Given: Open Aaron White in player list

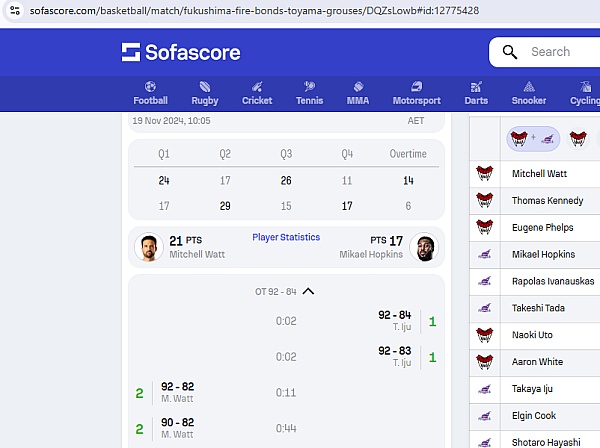Looking at the screenshot, I should pos(537,362).
